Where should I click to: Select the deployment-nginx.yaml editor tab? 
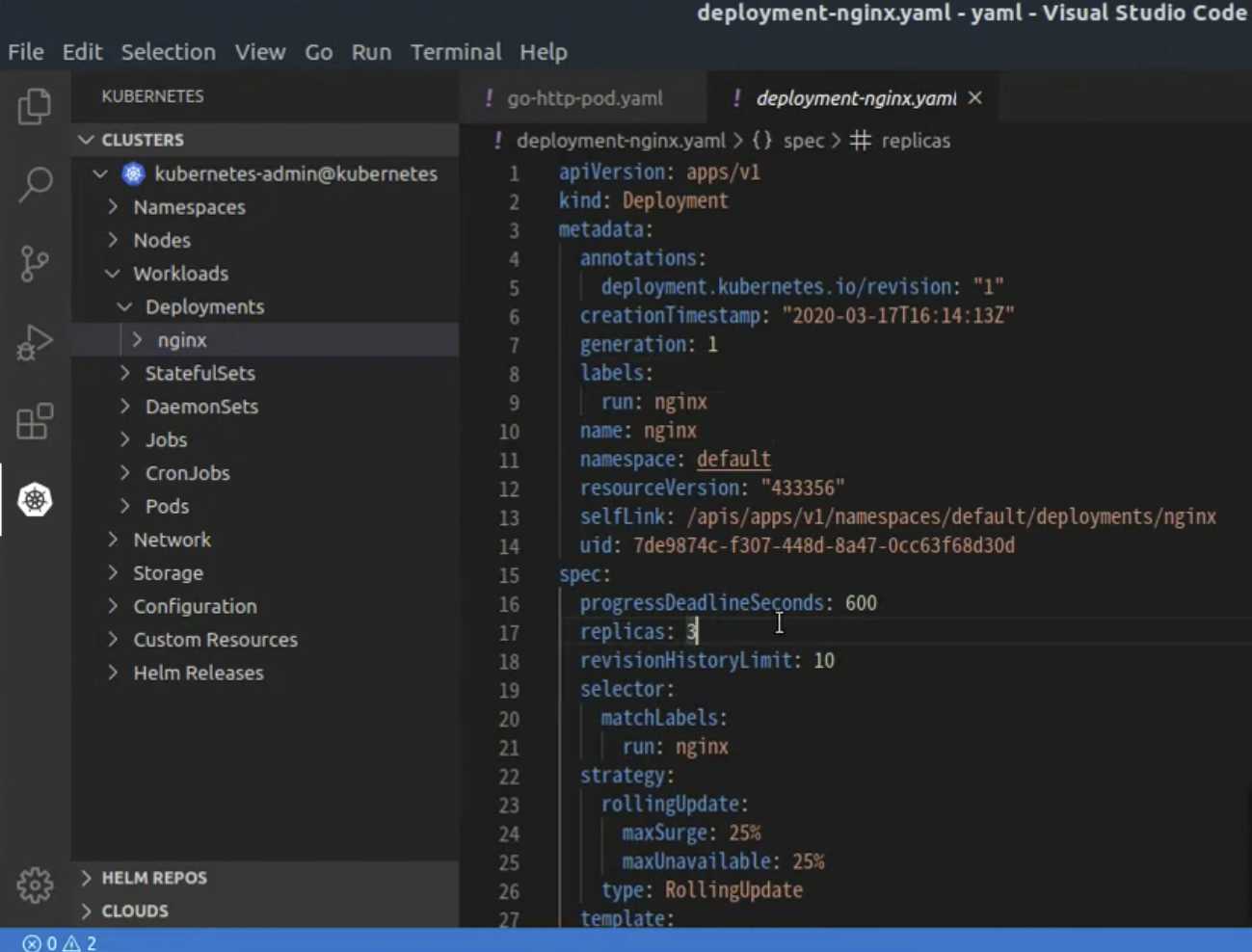[x=854, y=98]
